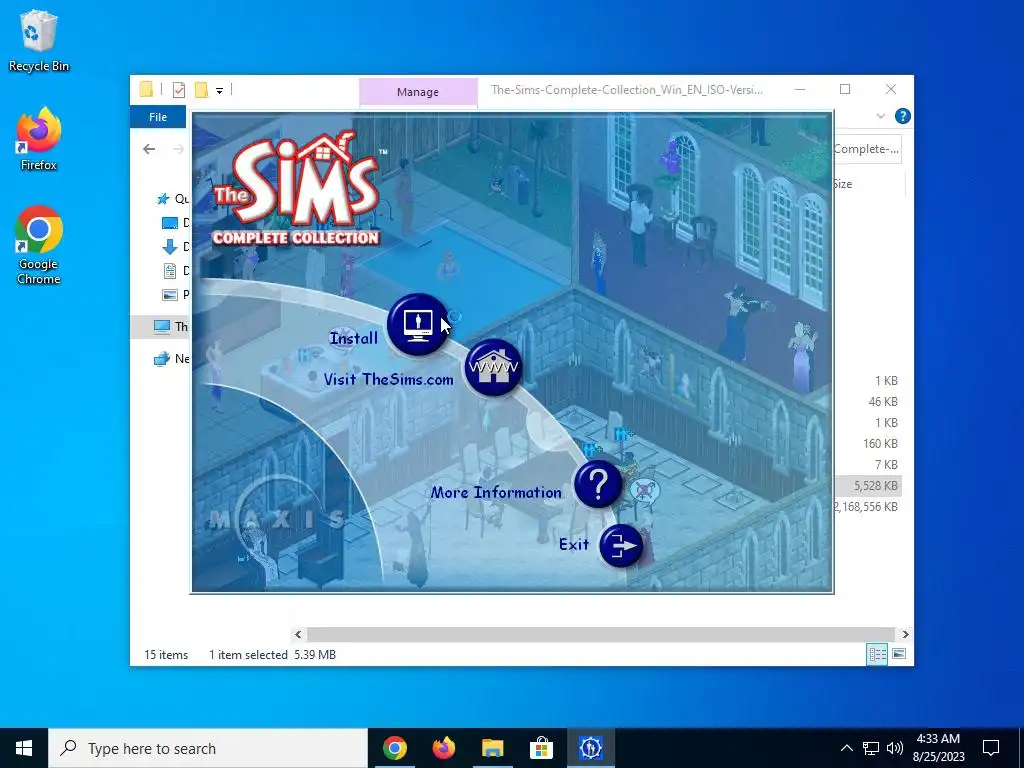This screenshot has width=1024, height=768.
Task: Click the Firefox desktop shortcut
Action: coord(39,139)
